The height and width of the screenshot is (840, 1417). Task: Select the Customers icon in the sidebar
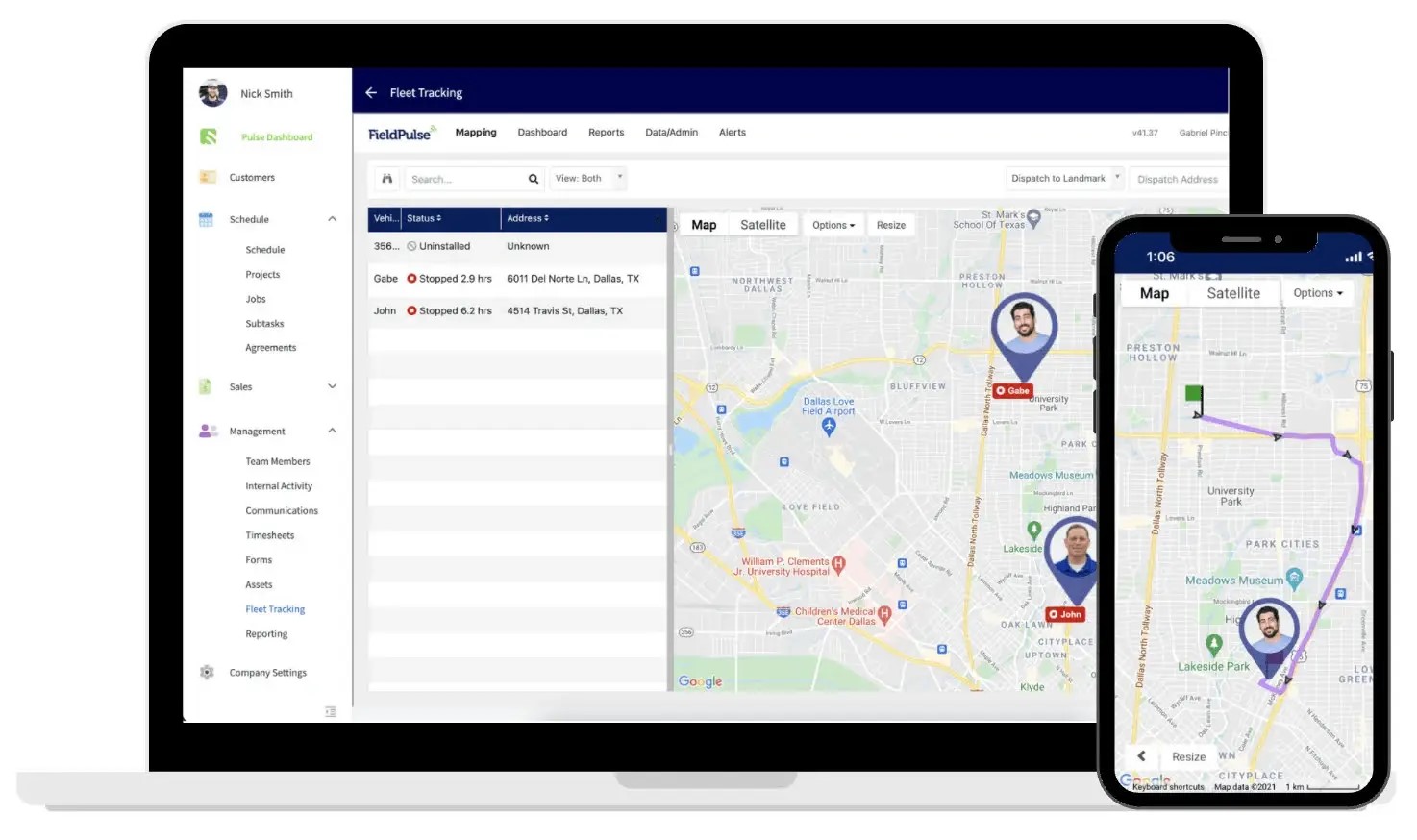click(208, 177)
